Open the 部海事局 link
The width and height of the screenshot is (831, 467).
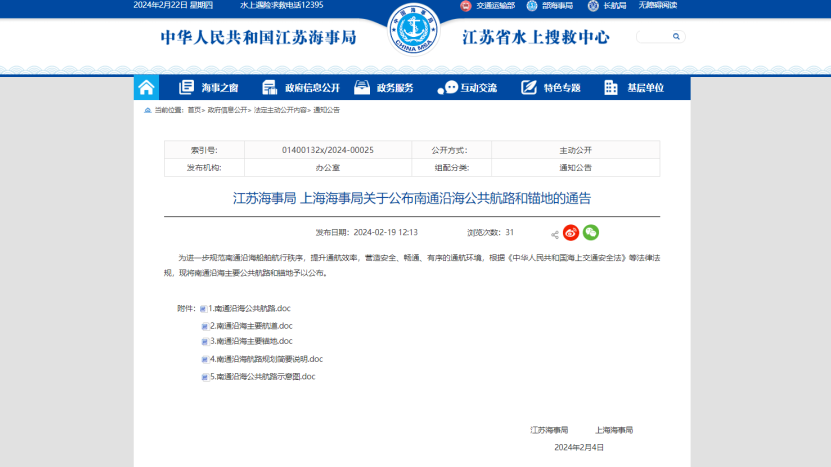(558, 5)
